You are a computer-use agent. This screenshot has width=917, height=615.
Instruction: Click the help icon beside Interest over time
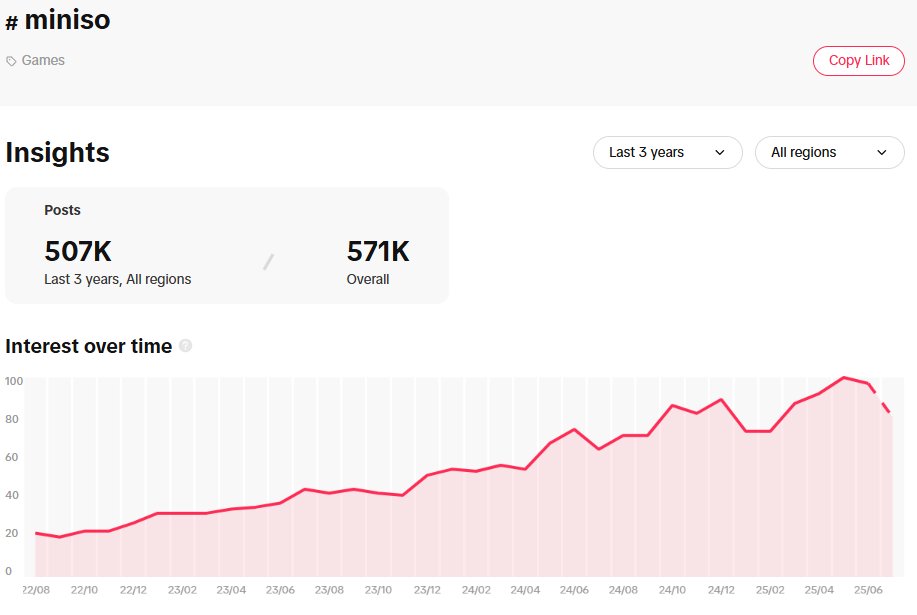coord(185,346)
